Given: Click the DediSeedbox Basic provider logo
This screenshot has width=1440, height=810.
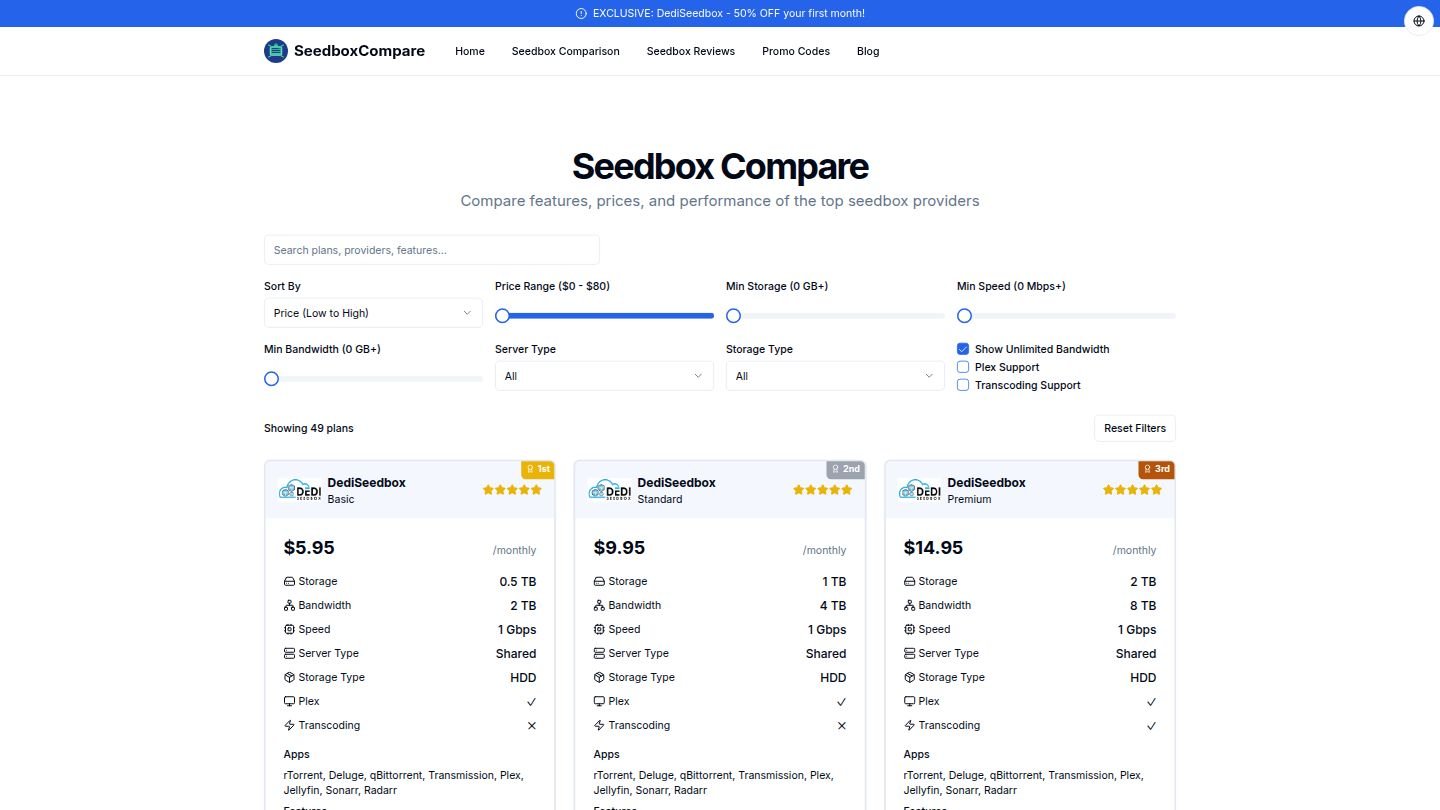Looking at the screenshot, I should [299, 490].
